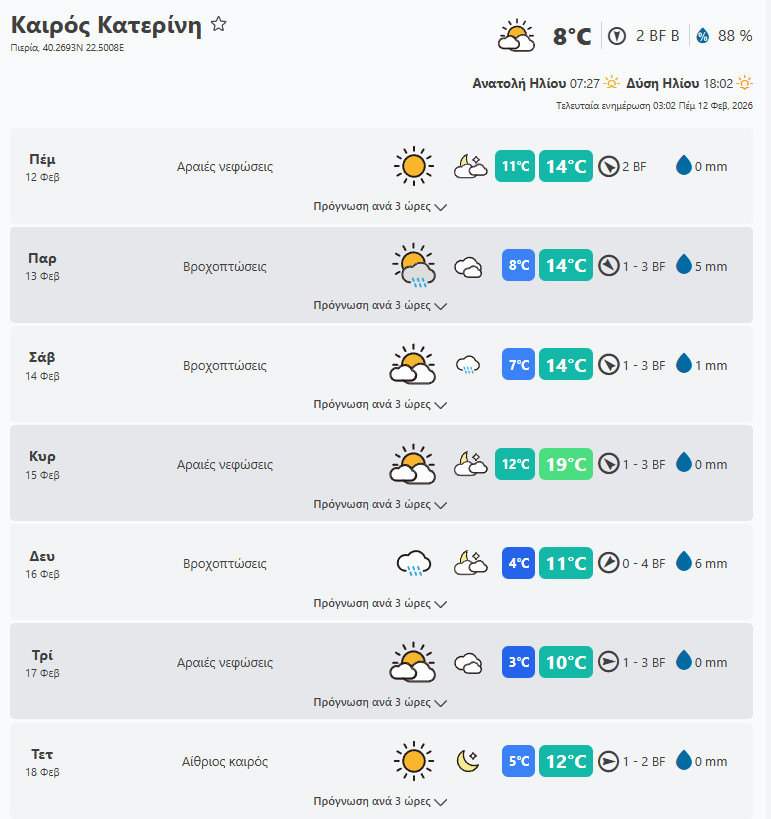
Task: Click the sunset sun icon after 18:02
Action: 744,83
